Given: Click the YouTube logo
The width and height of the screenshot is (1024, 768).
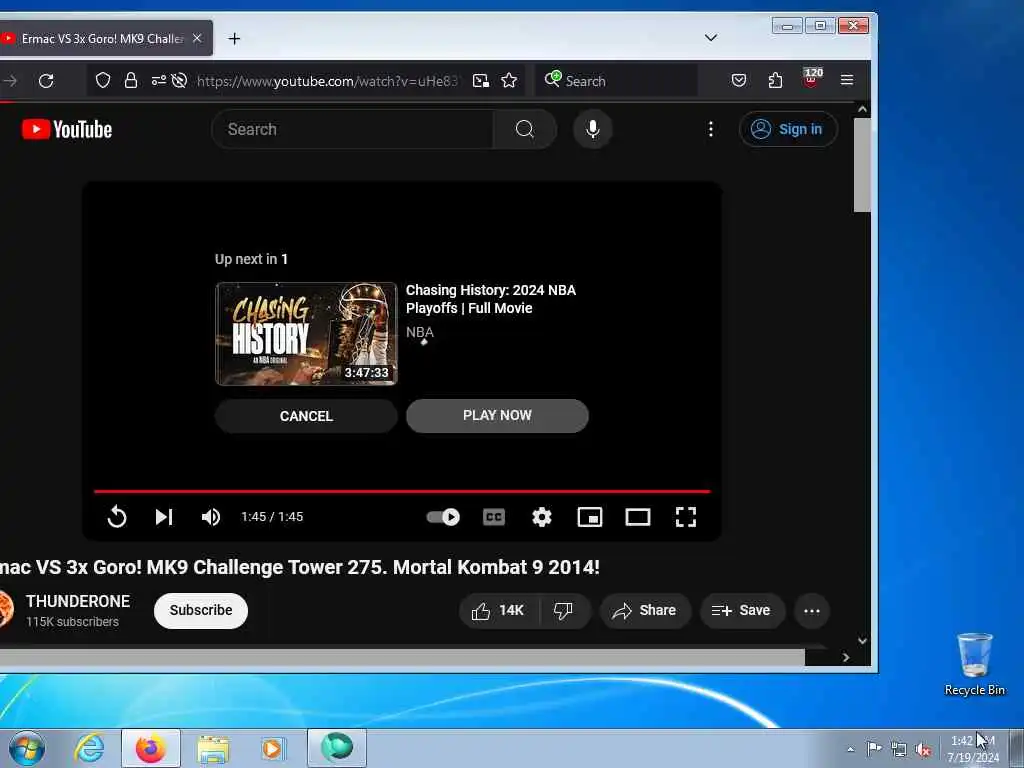Looking at the screenshot, I should (67, 129).
